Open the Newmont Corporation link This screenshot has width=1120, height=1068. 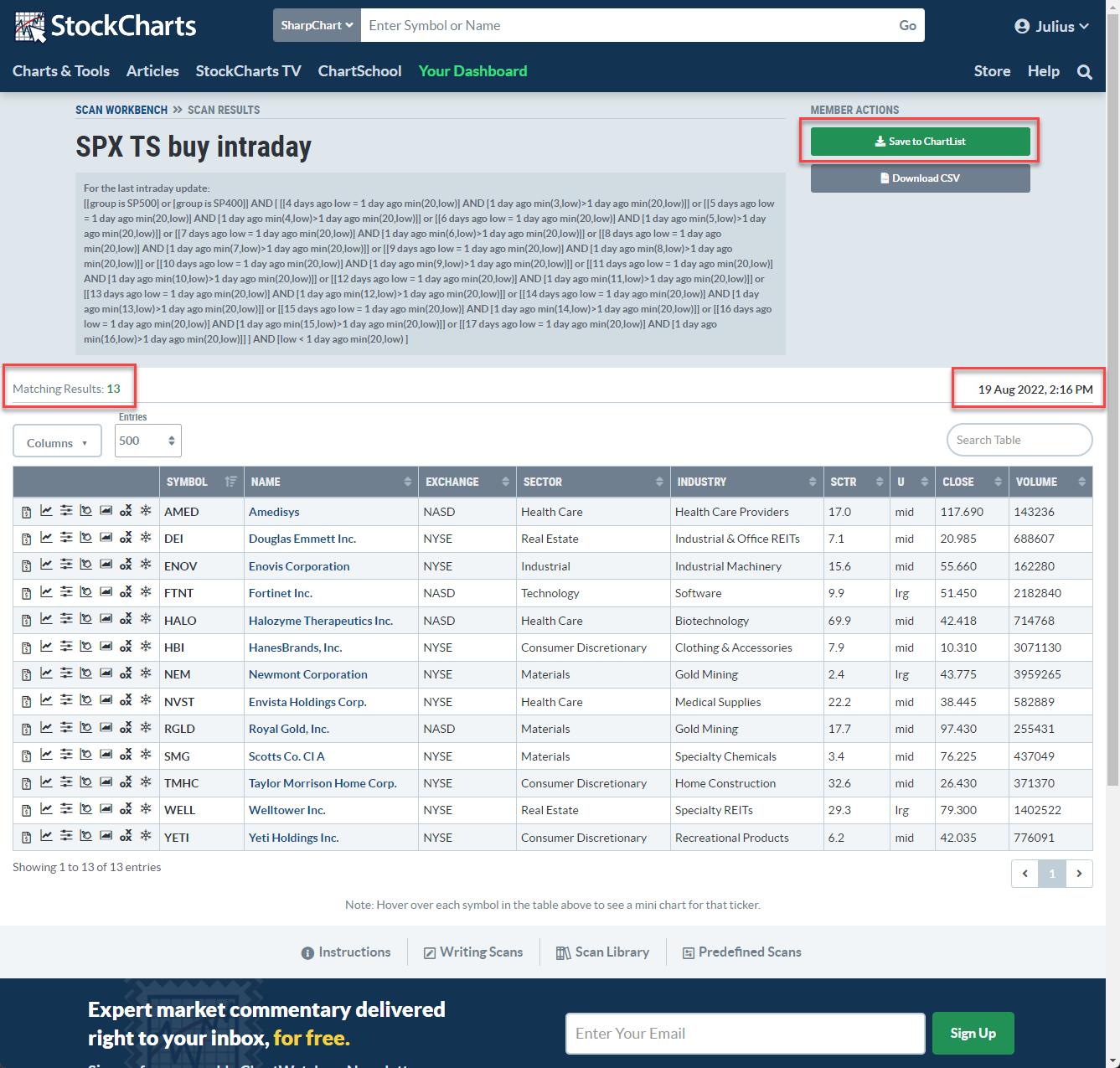pos(307,674)
